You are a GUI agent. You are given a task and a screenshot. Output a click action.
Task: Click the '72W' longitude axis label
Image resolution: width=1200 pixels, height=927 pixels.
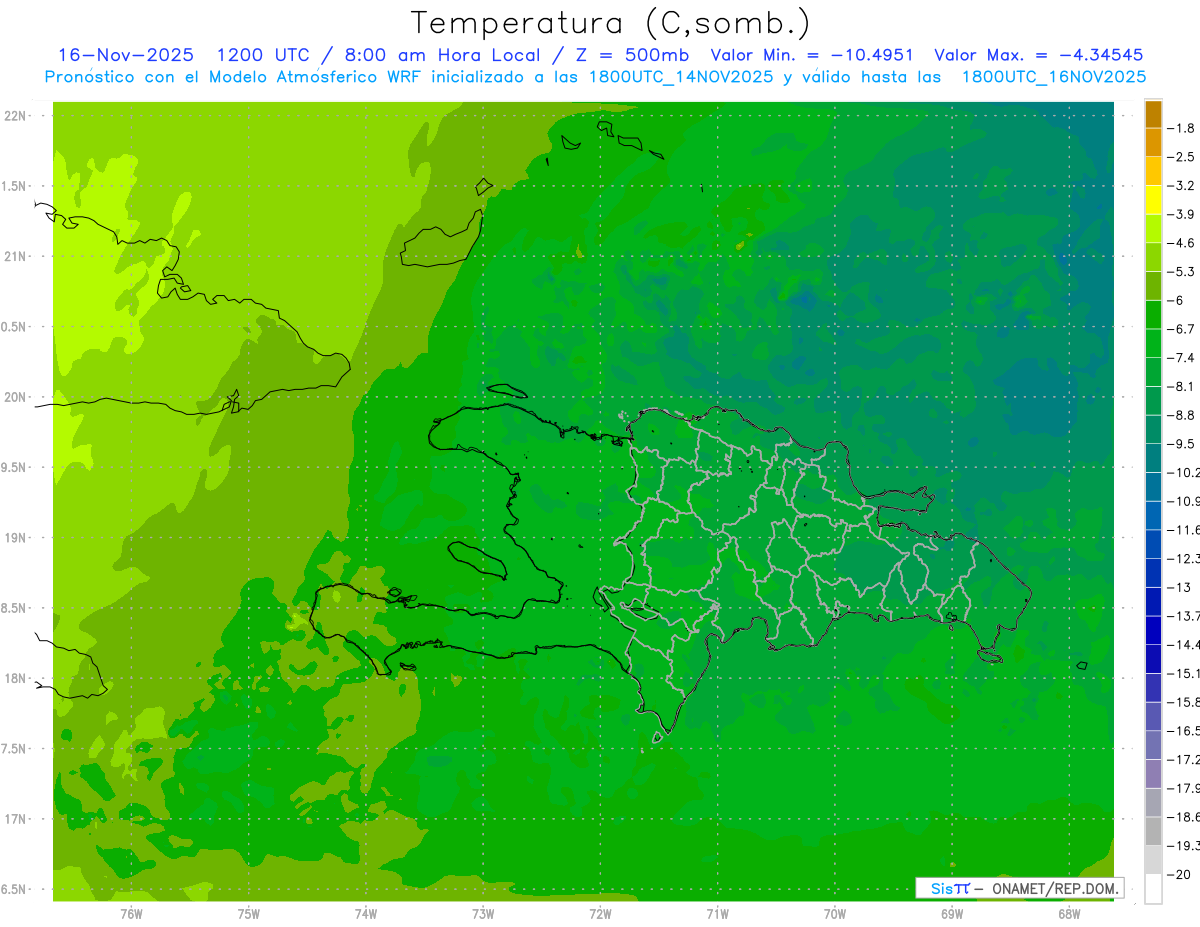[600, 914]
